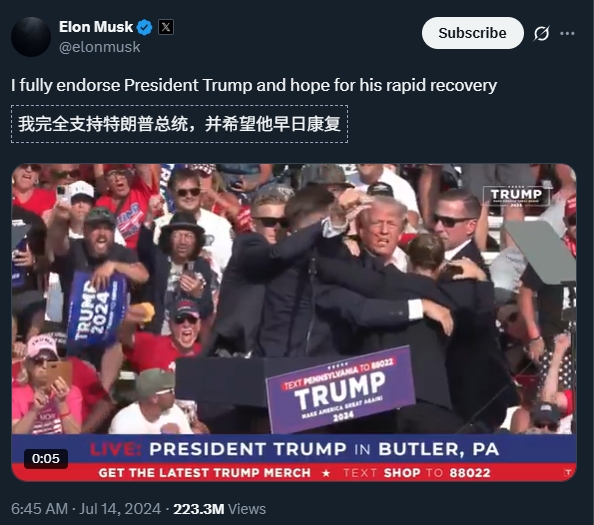The width and height of the screenshot is (594, 525).
Task: Click the X affiliation badge icon
Action: 166,27
